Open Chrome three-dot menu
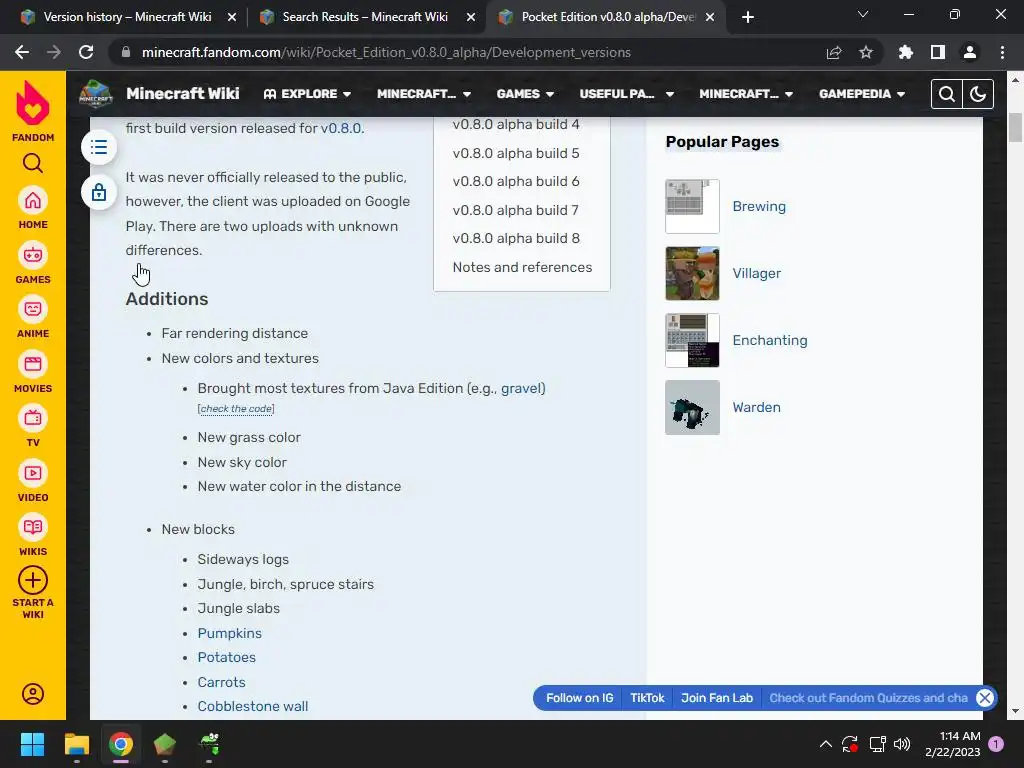Screen dimensions: 1024x768 [1002, 52]
